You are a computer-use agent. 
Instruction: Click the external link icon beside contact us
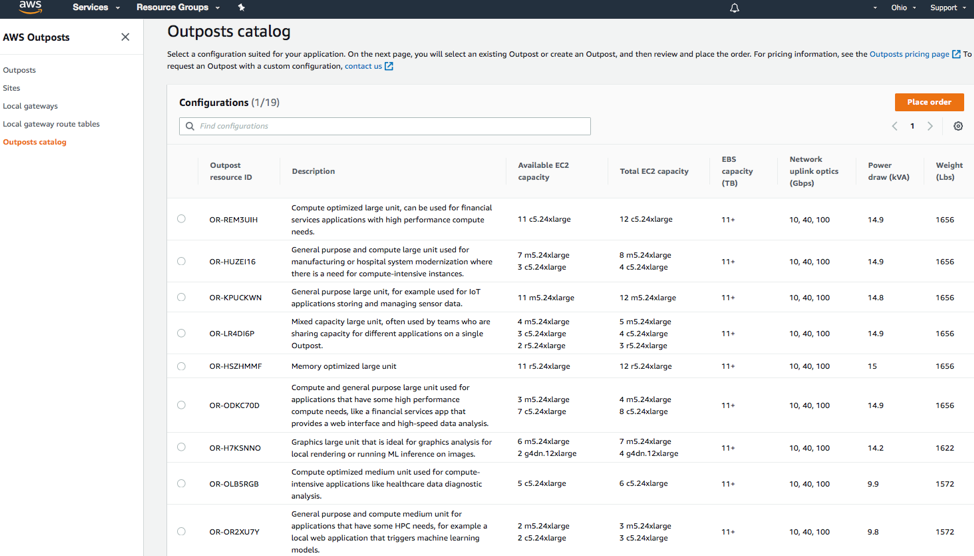tap(389, 67)
